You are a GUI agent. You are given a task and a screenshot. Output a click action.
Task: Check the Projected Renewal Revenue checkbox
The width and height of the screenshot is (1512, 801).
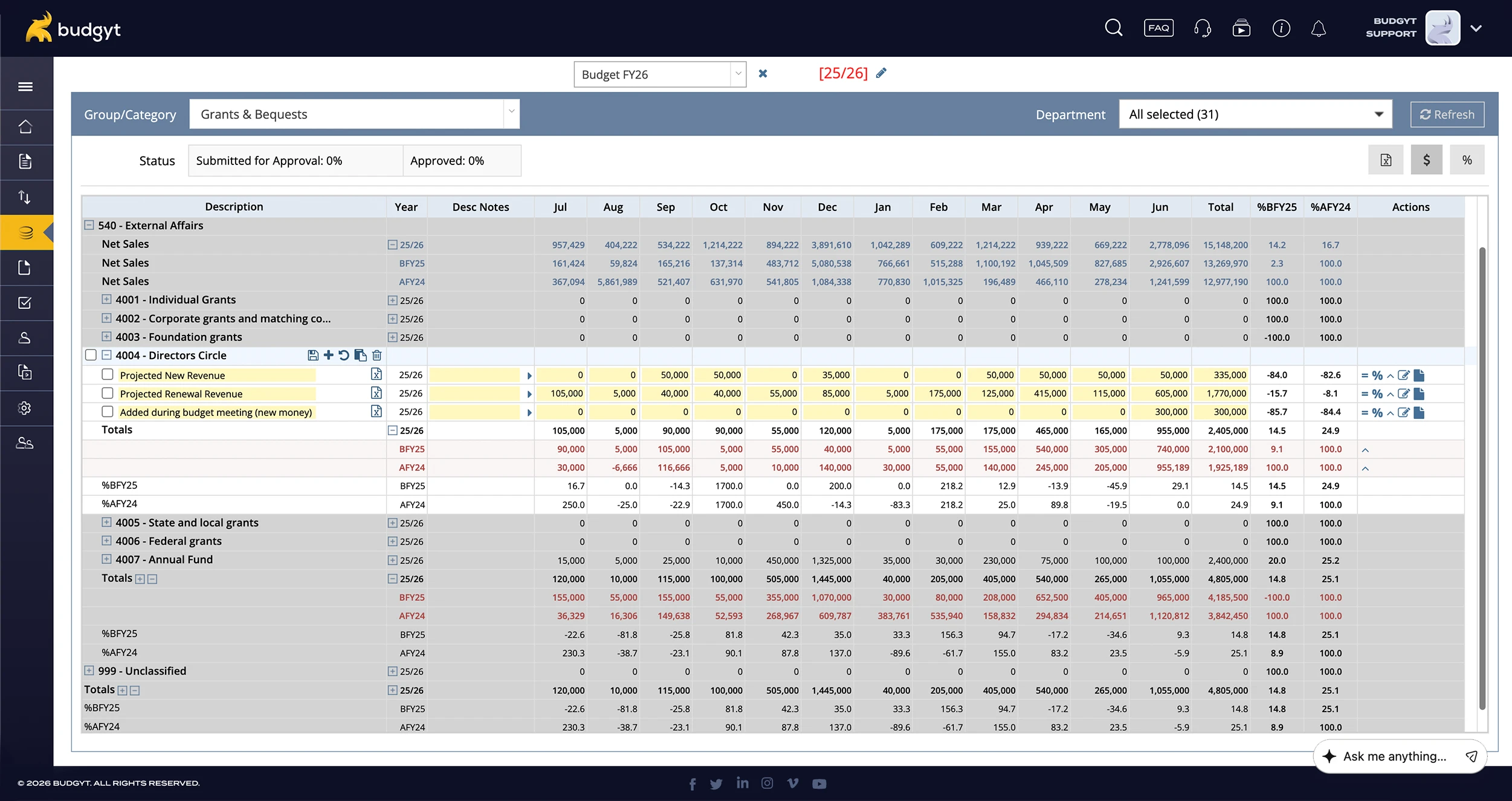108,394
